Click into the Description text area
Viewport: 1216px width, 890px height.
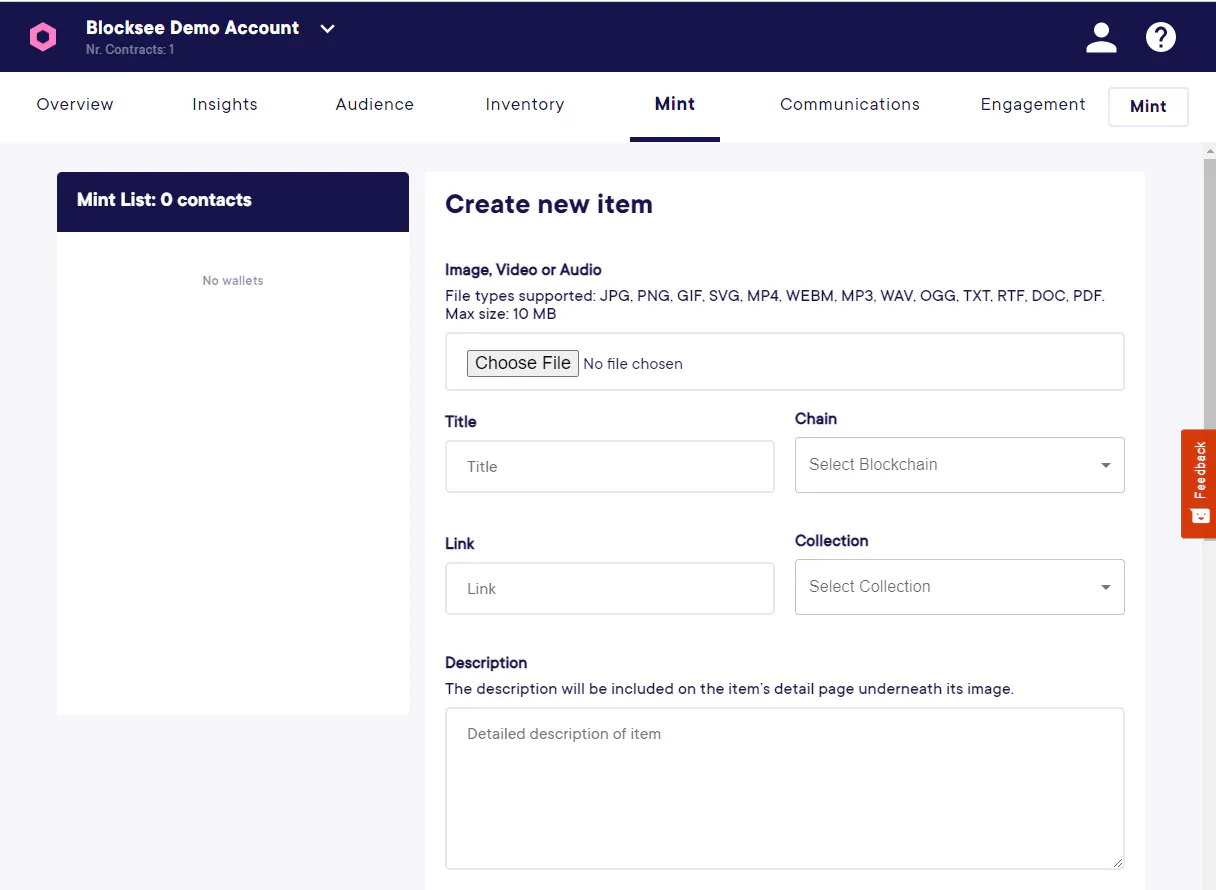785,789
